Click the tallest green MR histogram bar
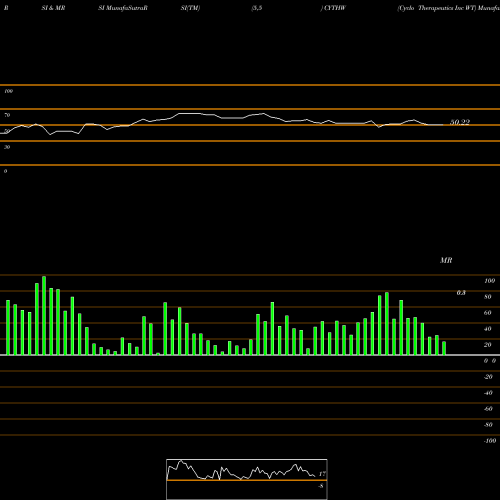500x500 pixels. tap(44, 315)
